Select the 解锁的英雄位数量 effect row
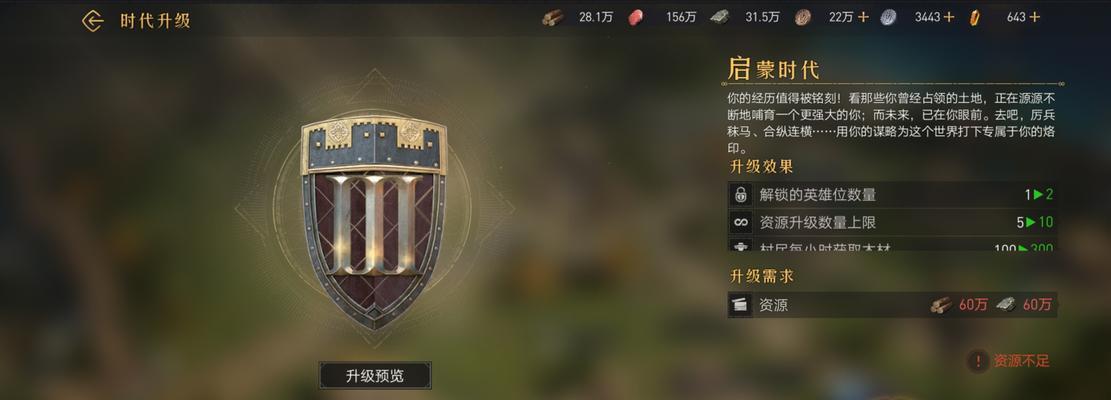1111x400 pixels. point(893,195)
